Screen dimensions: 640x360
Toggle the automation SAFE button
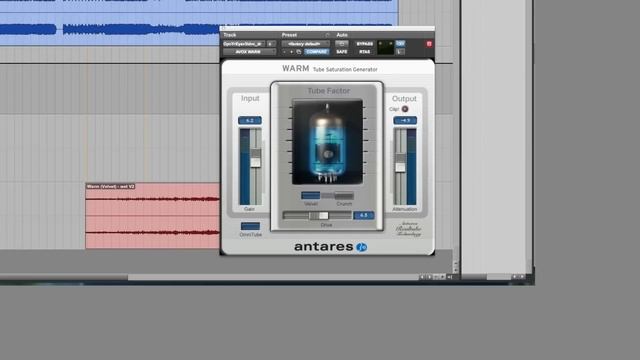tap(342, 52)
